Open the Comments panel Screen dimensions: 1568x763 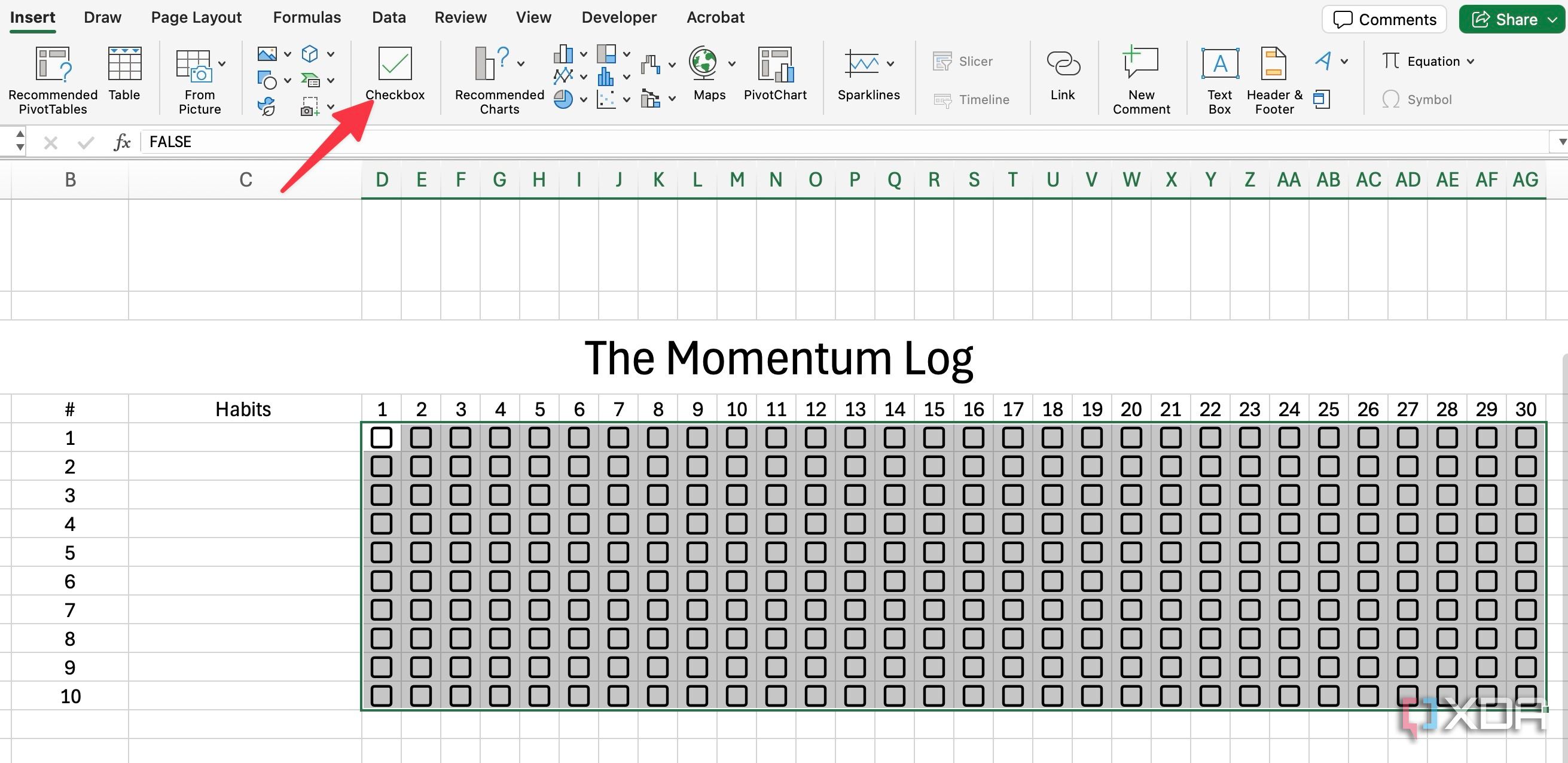coord(1384,19)
